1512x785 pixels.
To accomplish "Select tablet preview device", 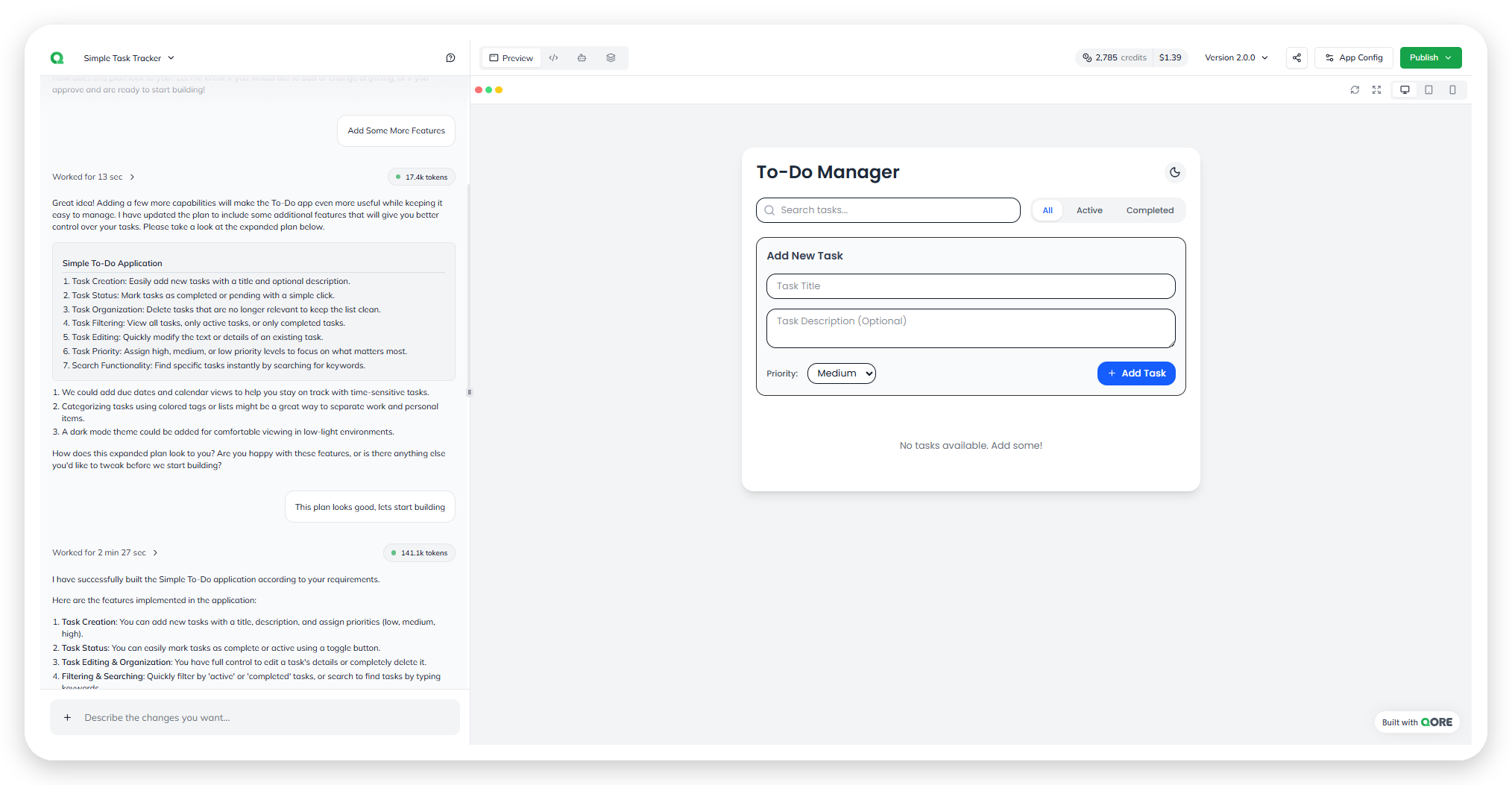I will pos(1428,90).
